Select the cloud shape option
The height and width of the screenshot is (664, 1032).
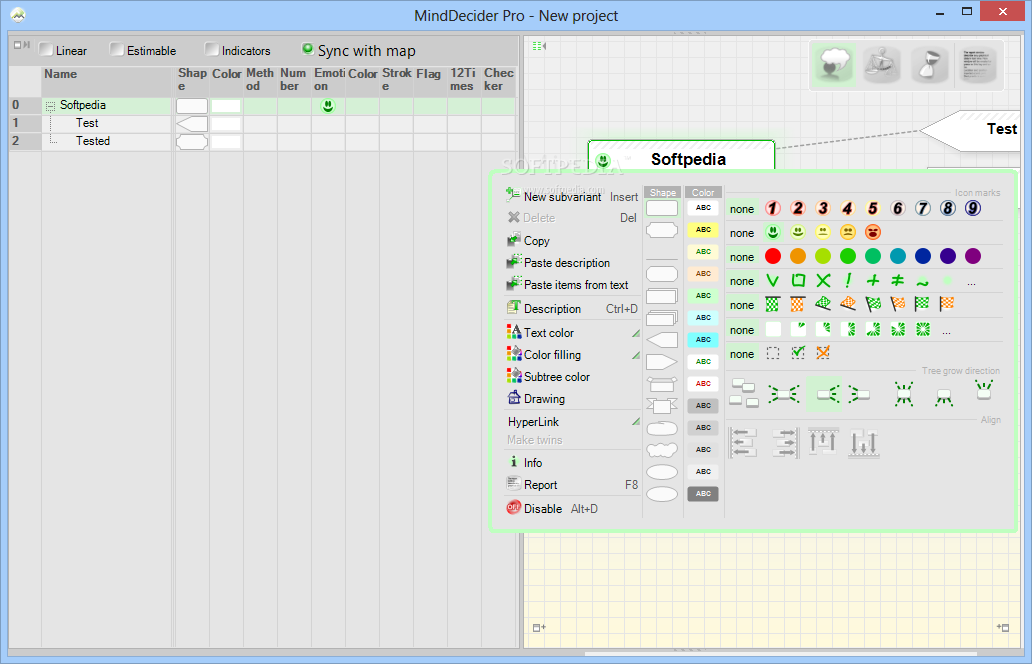coord(662,450)
